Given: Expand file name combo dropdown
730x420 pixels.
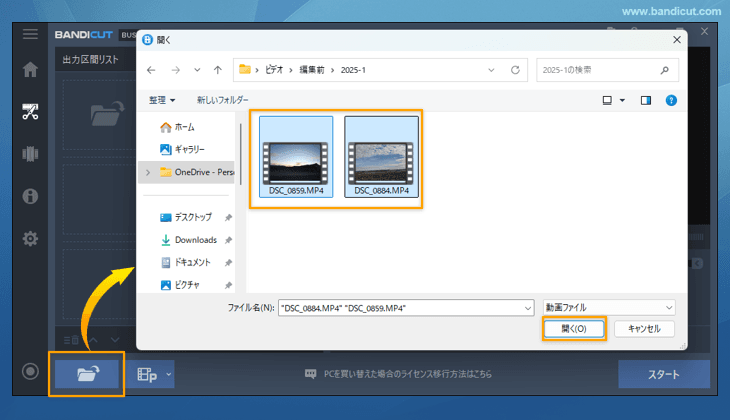Looking at the screenshot, I should coord(528,308).
